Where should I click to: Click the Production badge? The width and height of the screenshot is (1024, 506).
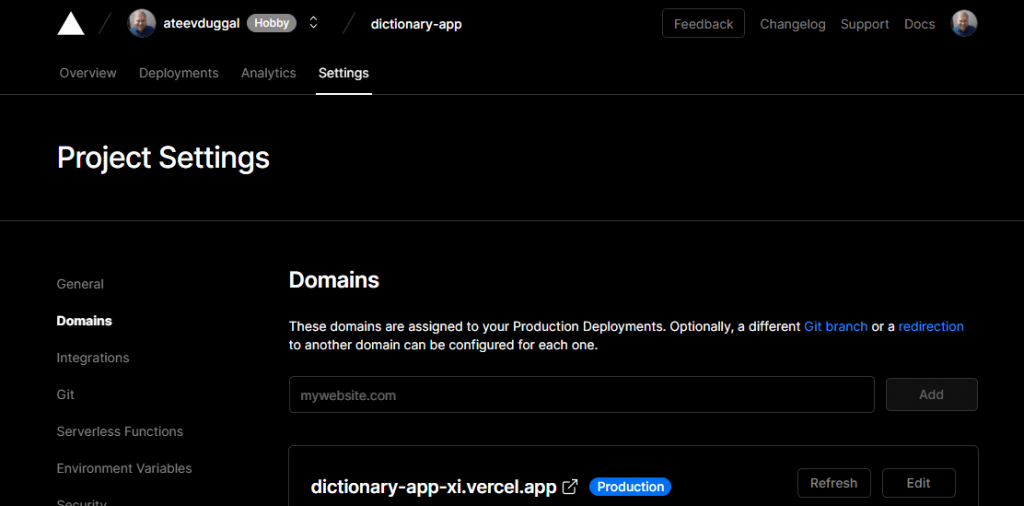pyautogui.click(x=630, y=487)
